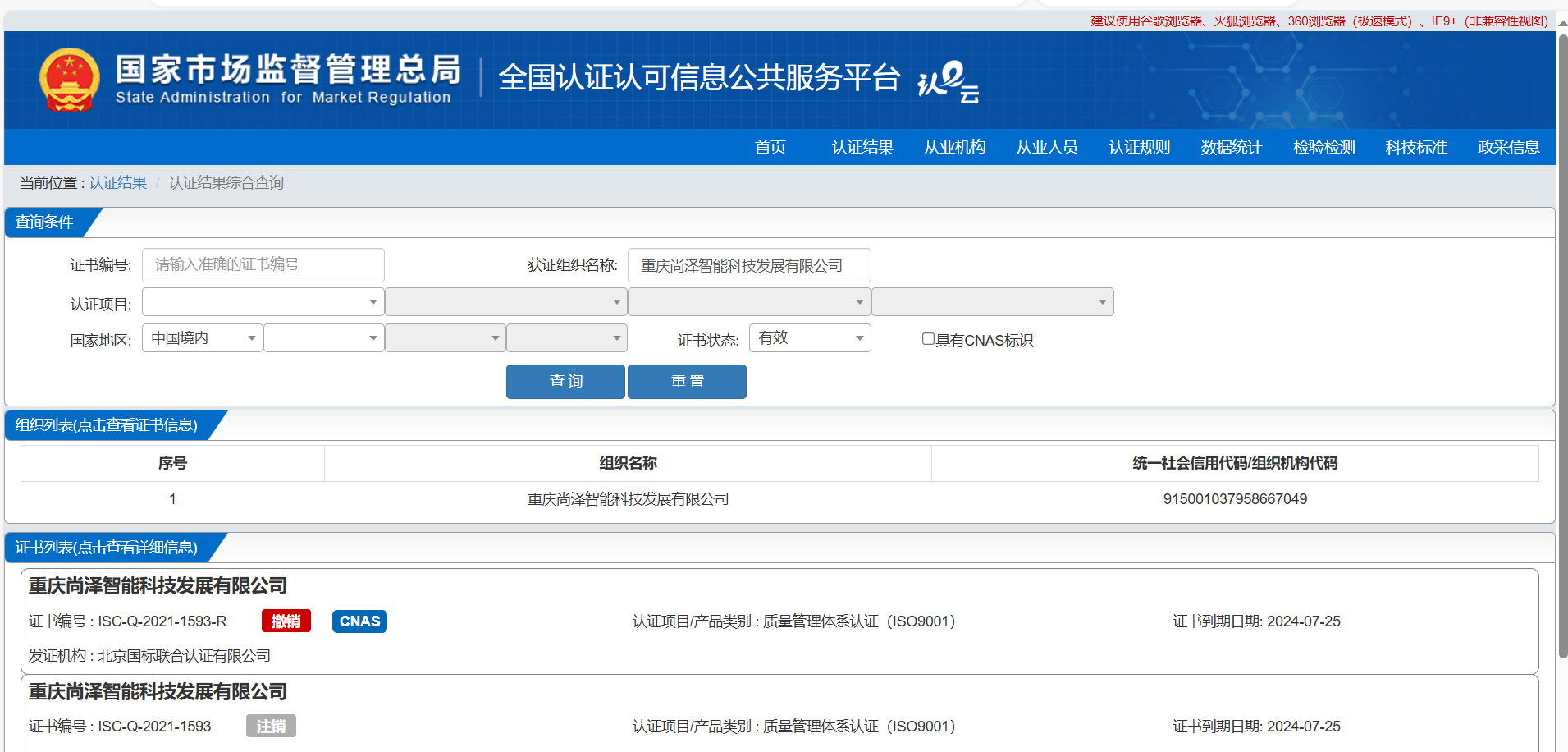The height and width of the screenshot is (752, 1568).
Task: Open the 认证结果 navigation menu
Action: point(862,147)
